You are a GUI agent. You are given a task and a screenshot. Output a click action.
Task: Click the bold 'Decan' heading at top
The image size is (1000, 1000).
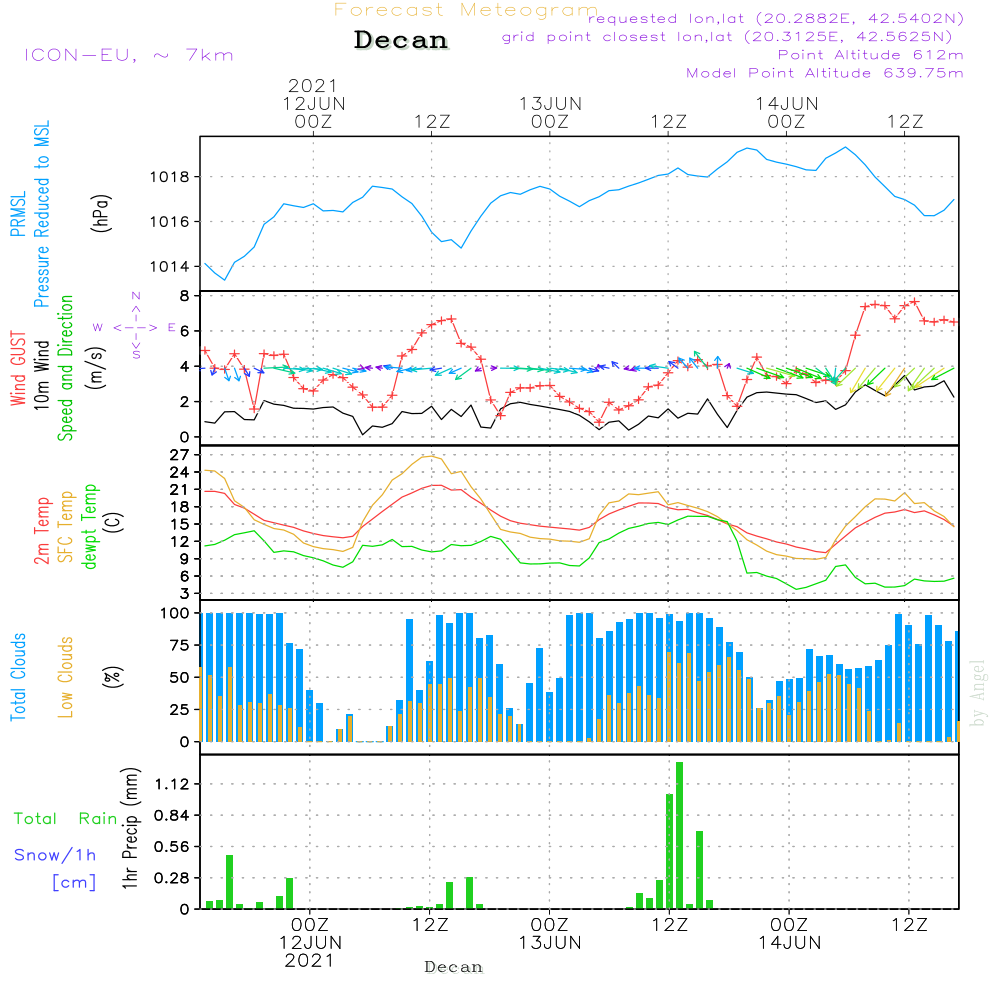tap(401, 40)
